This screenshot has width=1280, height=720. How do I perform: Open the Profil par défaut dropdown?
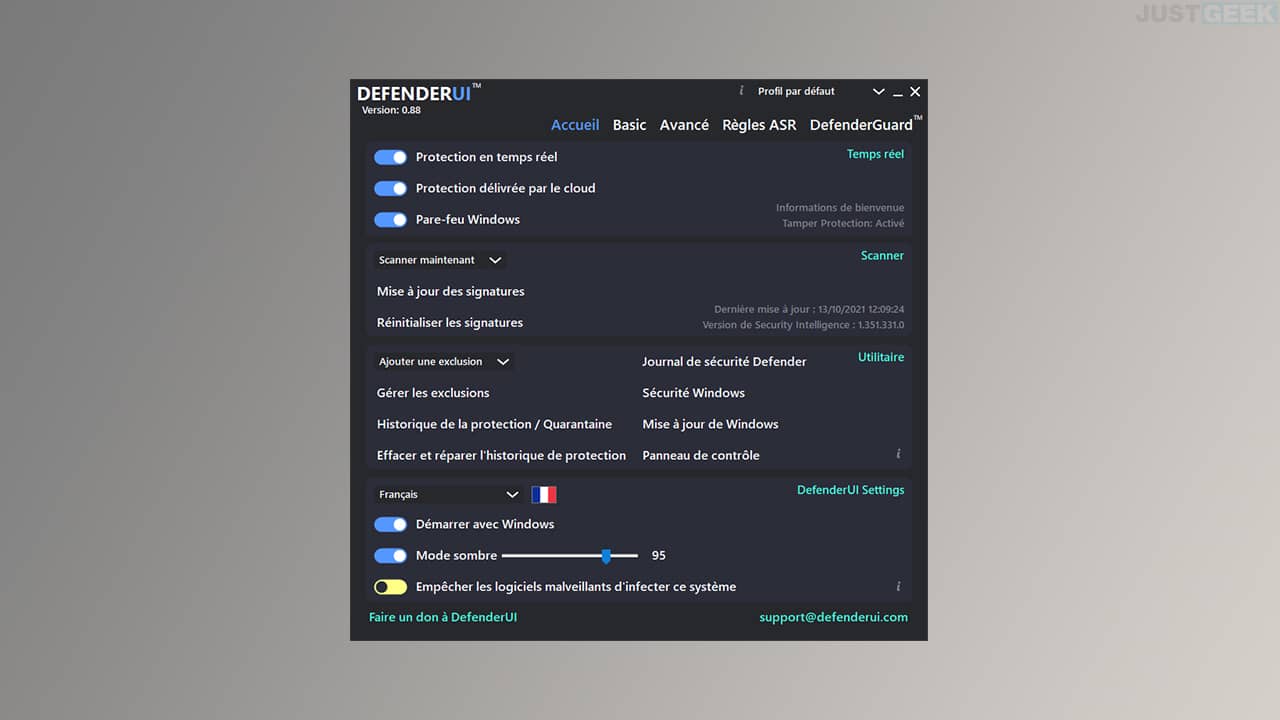820,91
